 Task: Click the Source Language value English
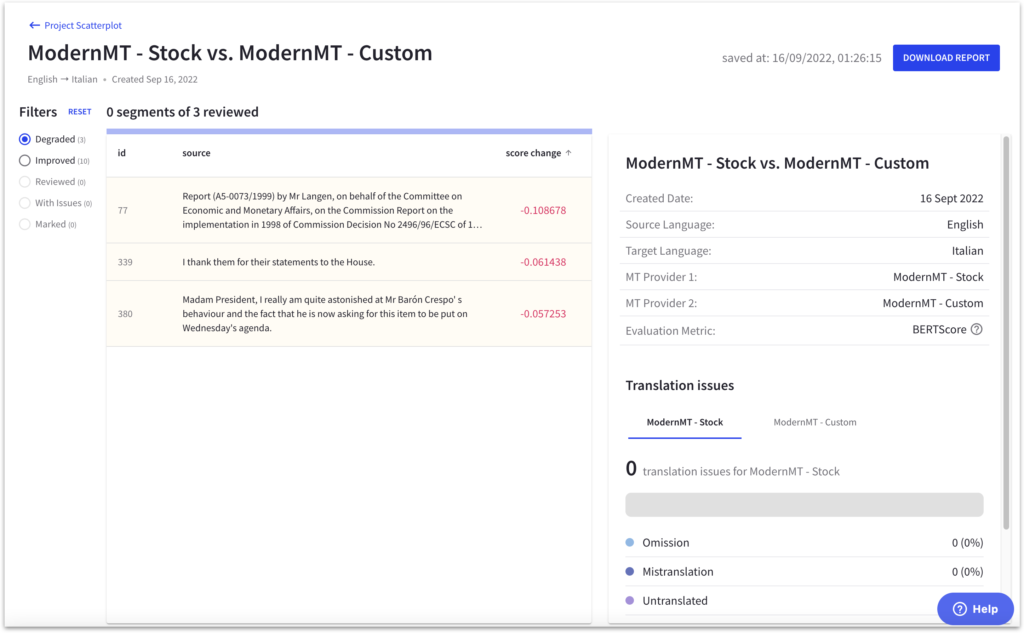click(965, 225)
